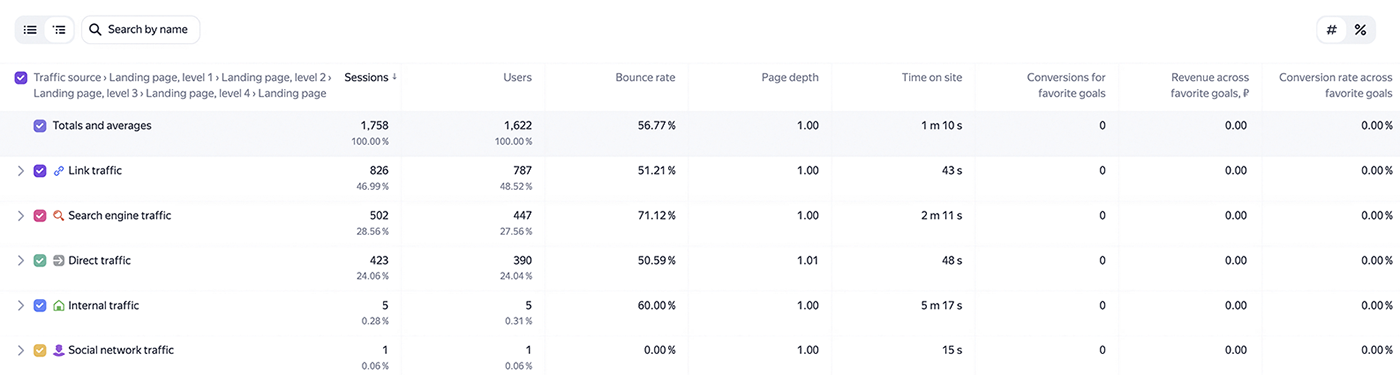
Task: Expand the Direct traffic row
Action: tap(20, 261)
